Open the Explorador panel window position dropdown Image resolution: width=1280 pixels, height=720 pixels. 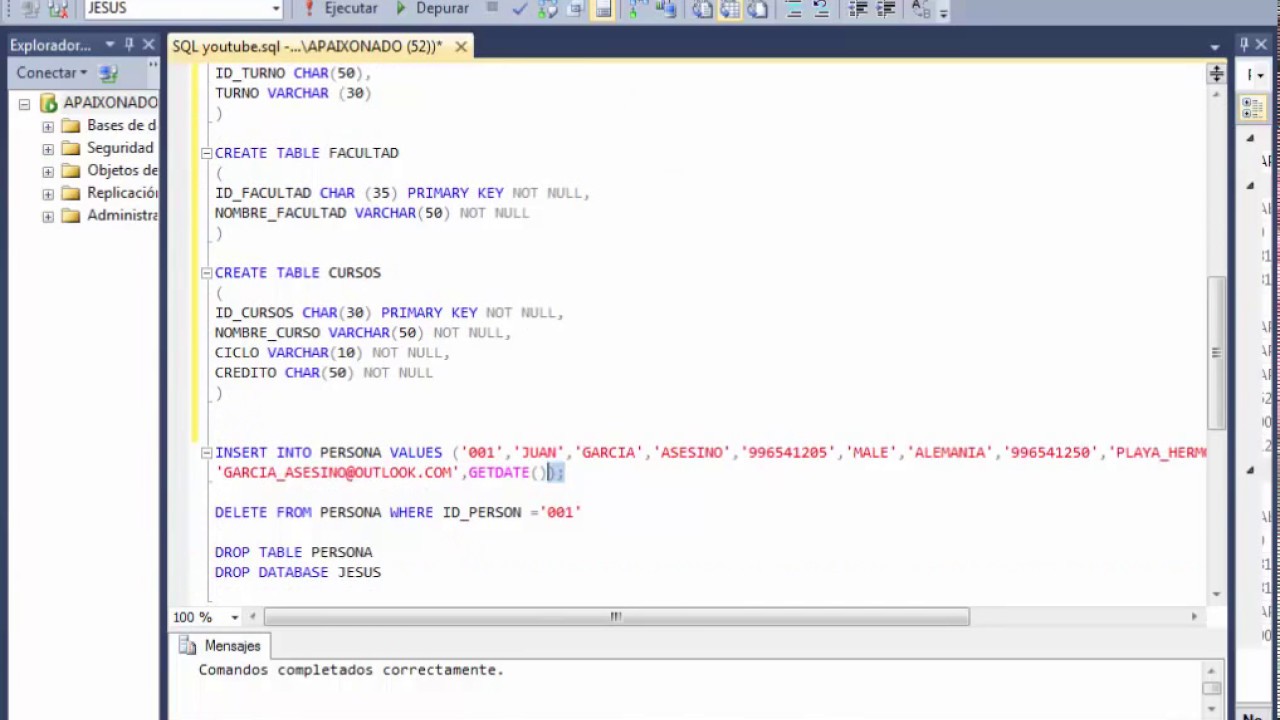point(110,45)
